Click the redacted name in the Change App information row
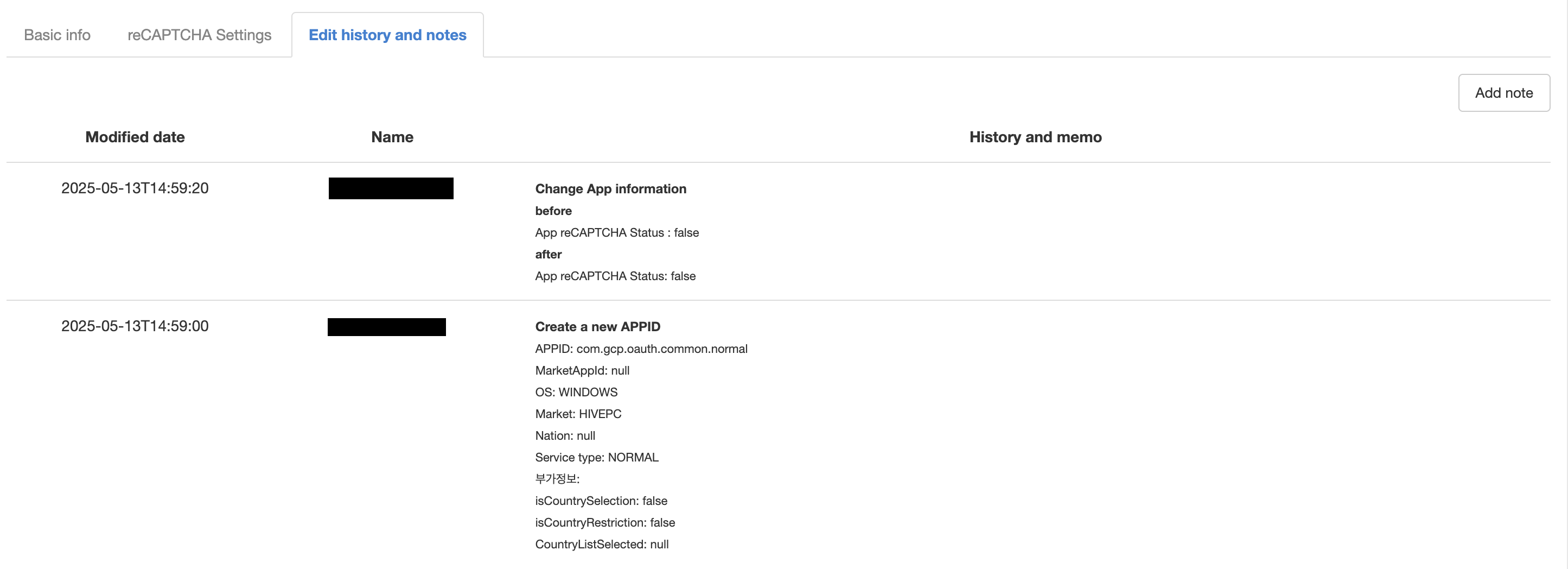1568x569 pixels. 391,188
